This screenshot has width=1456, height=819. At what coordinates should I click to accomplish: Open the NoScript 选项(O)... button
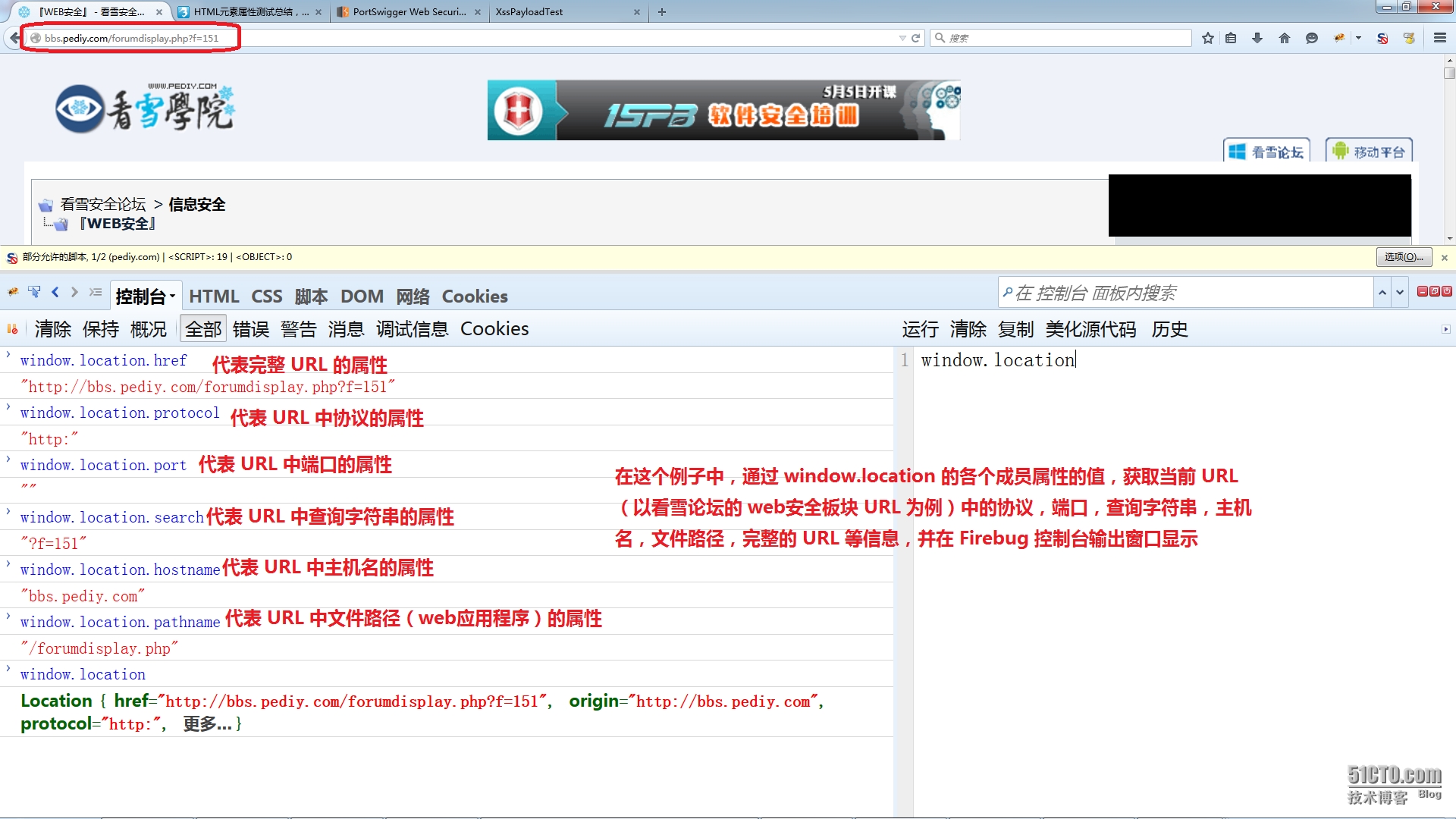pos(1404,257)
